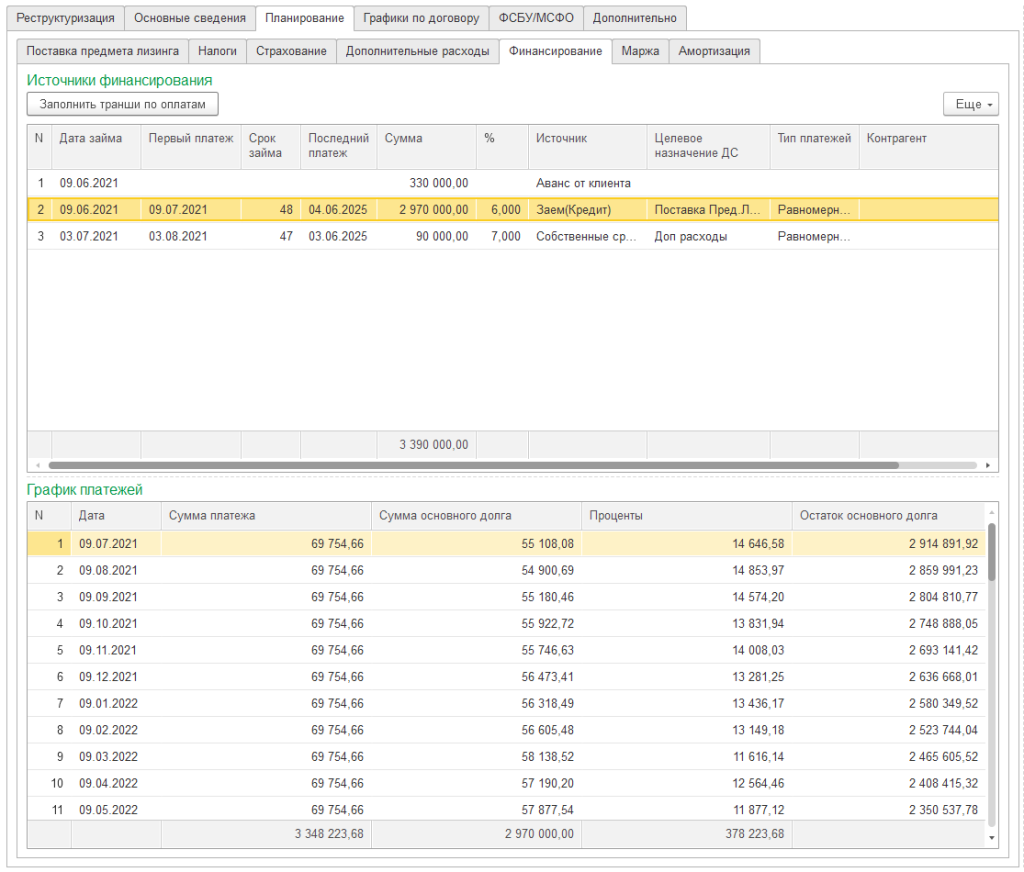Screen dimensions: 1024x872
Task: Click the sources table horizontal scrollbar thumb
Action: coord(473,465)
